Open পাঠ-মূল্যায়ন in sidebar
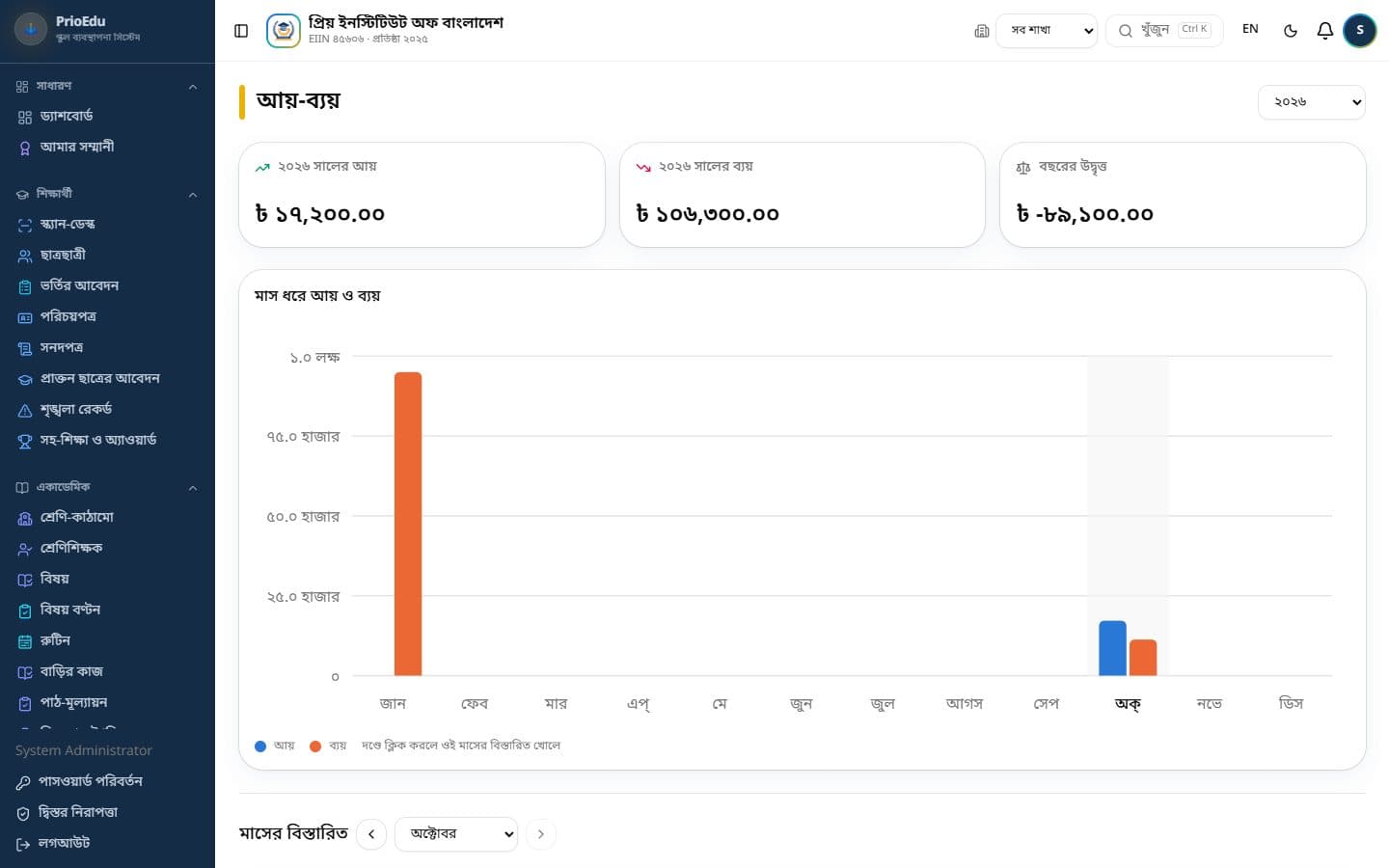Screen dimensions: 1389x868 (107, 703)
